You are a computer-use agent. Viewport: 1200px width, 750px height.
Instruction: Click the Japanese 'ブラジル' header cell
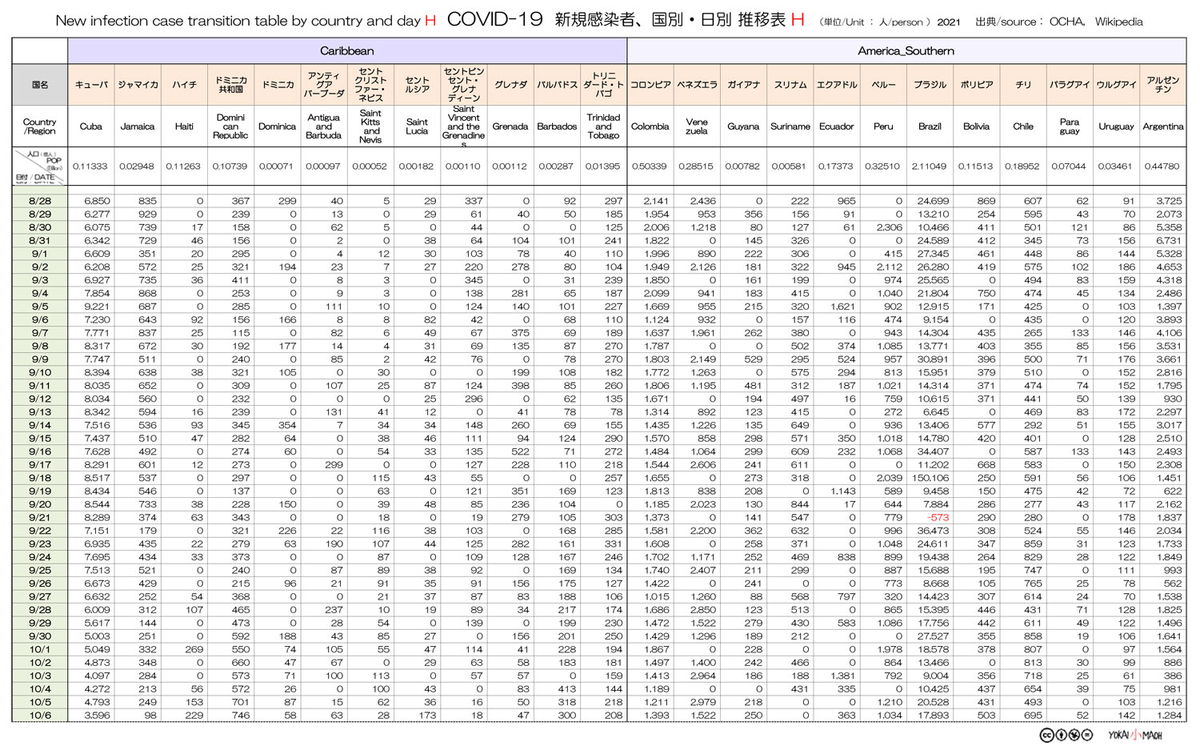tap(931, 86)
